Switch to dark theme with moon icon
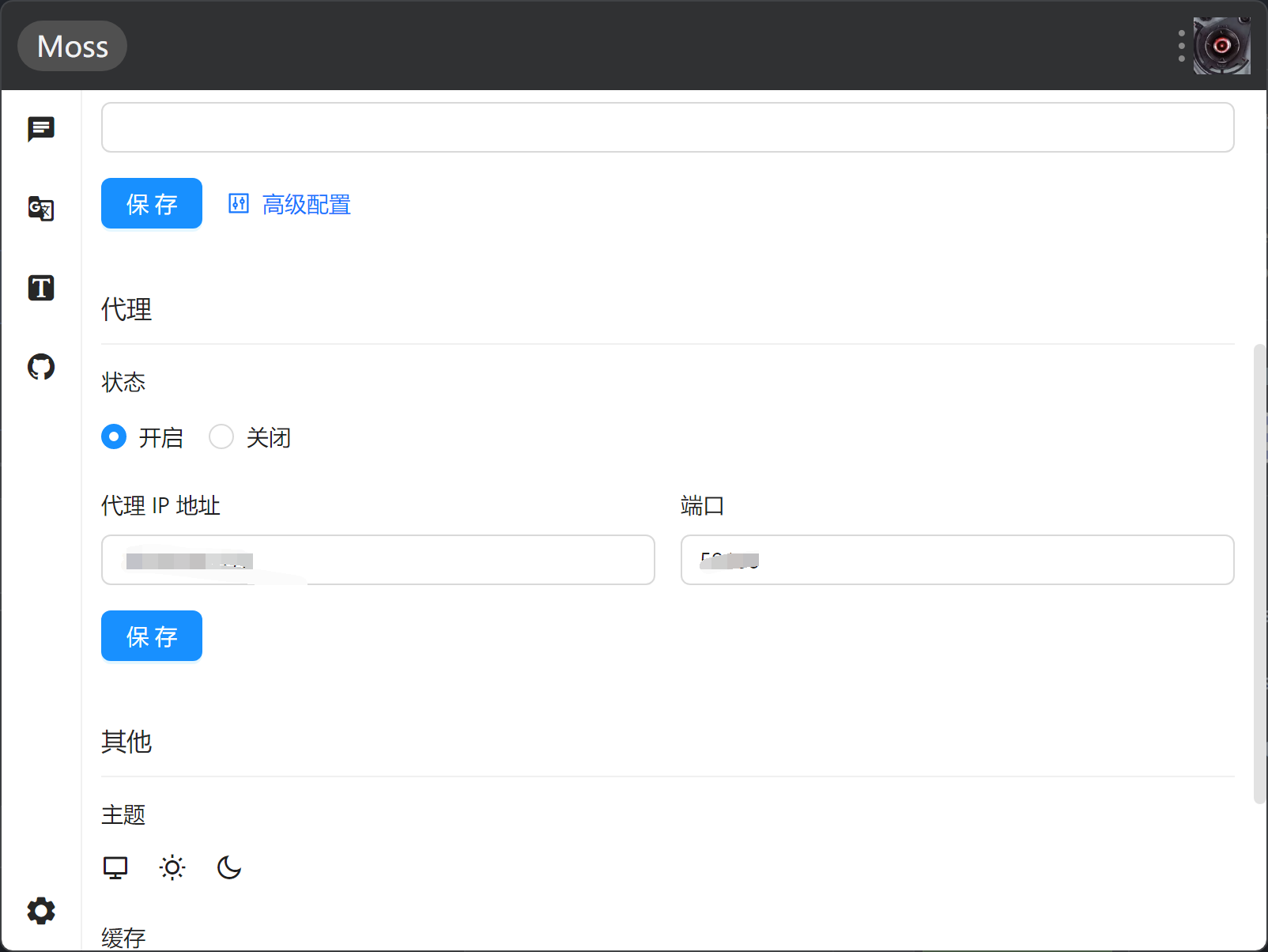1268x952 pixels. [x=228, y=867]
